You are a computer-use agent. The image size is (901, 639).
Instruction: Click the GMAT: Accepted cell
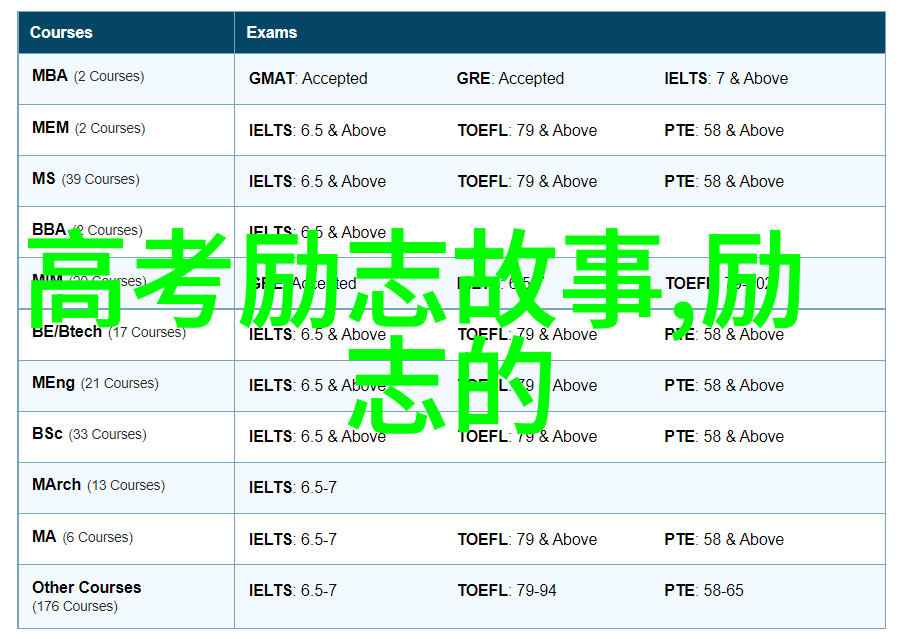tap(308, 78)
